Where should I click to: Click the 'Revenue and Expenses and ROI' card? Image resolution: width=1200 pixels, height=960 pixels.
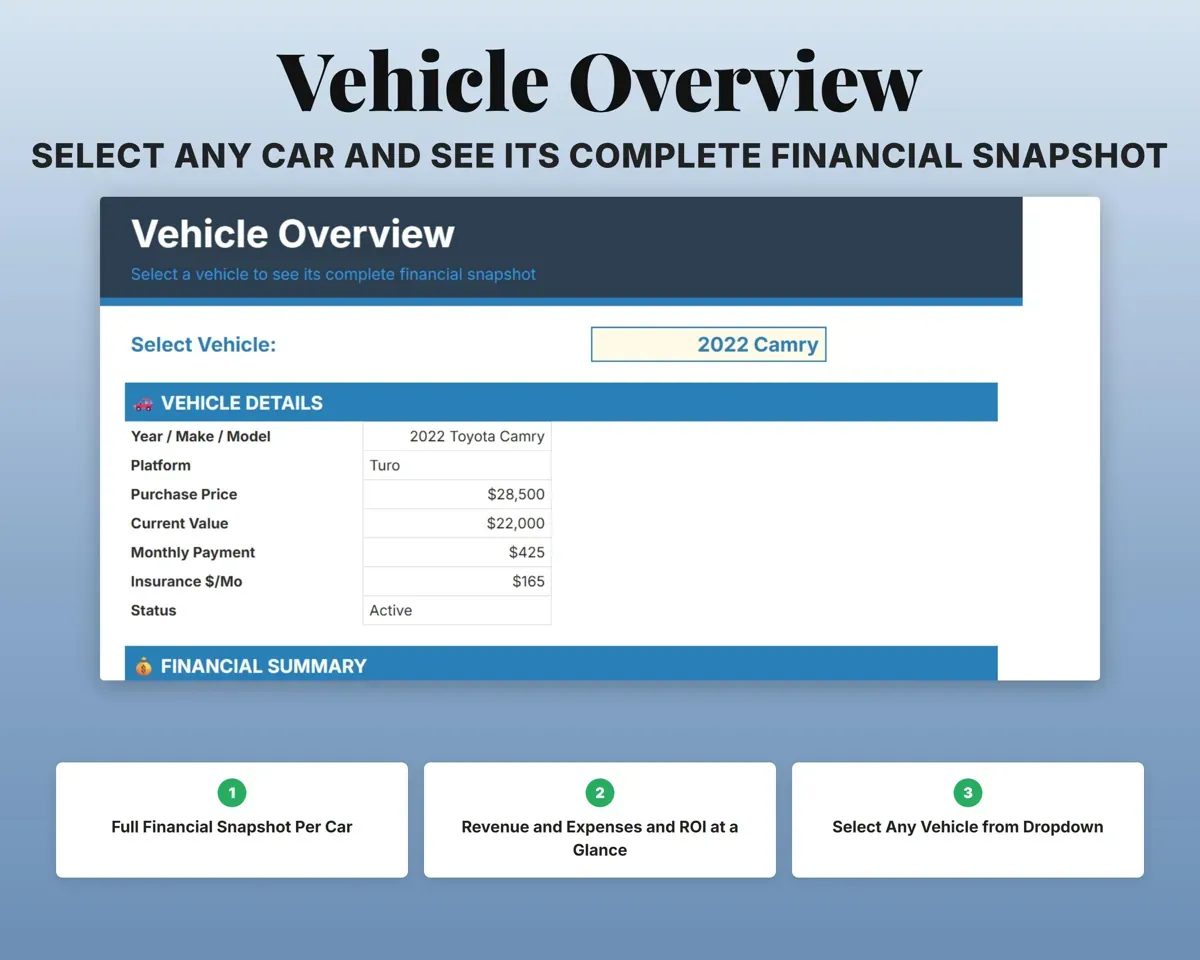(x=600, y=820)
